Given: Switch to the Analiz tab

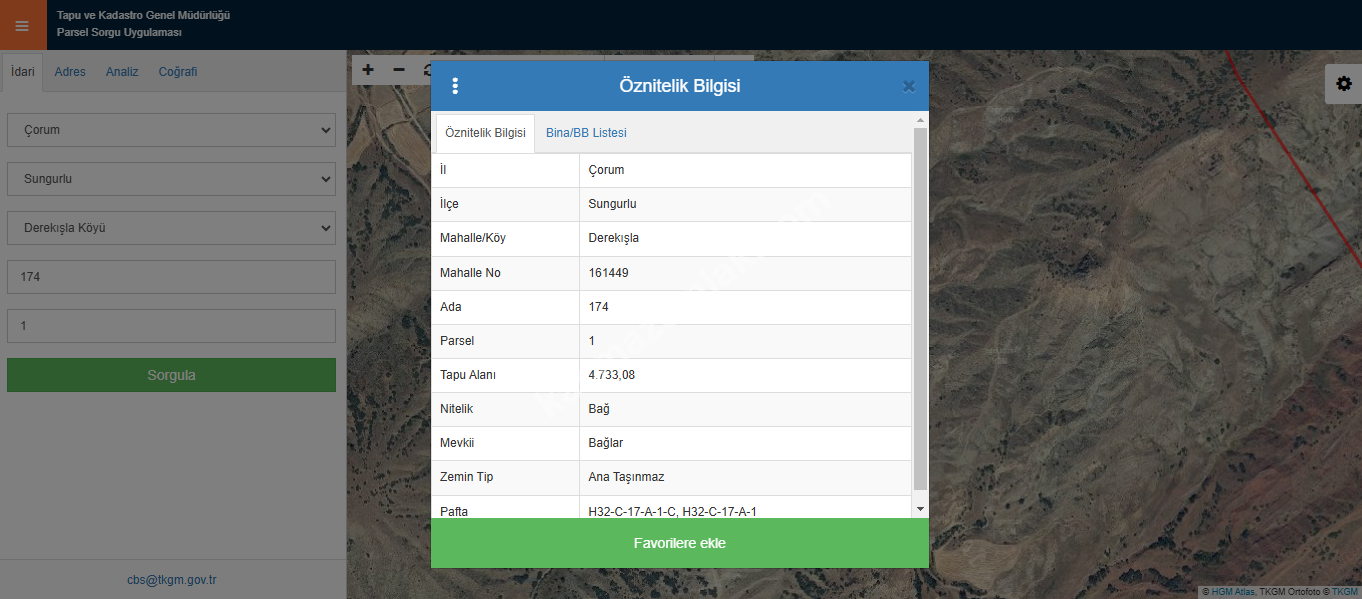Looking at the screenshot, I should point(122,72).
